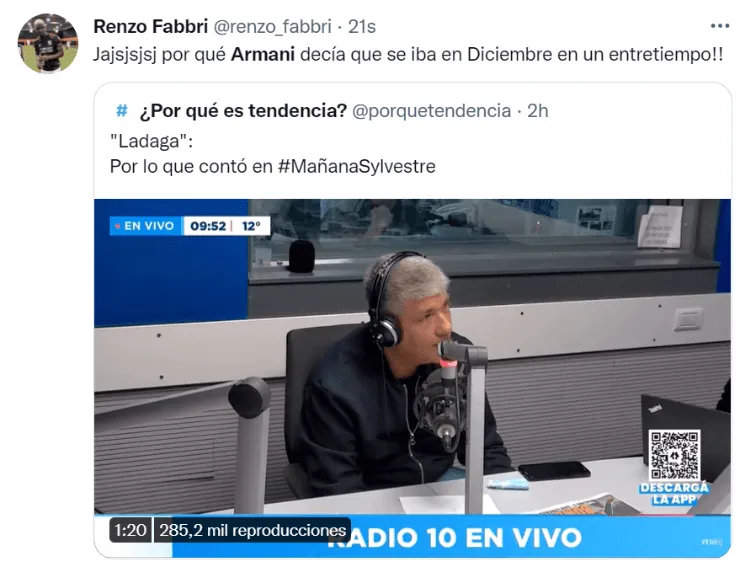
Task: Click the hashtag icon beside ¿Por qué es tendencia?
Action: click(122, 111)
